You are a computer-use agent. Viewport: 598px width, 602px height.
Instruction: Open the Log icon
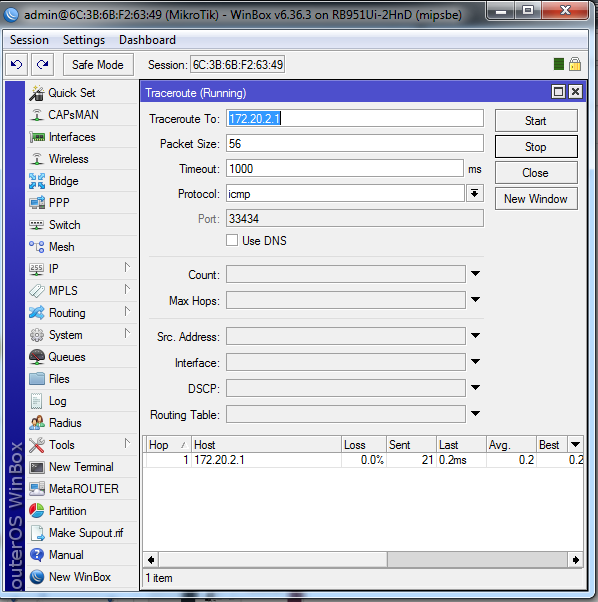pos(37,401)
